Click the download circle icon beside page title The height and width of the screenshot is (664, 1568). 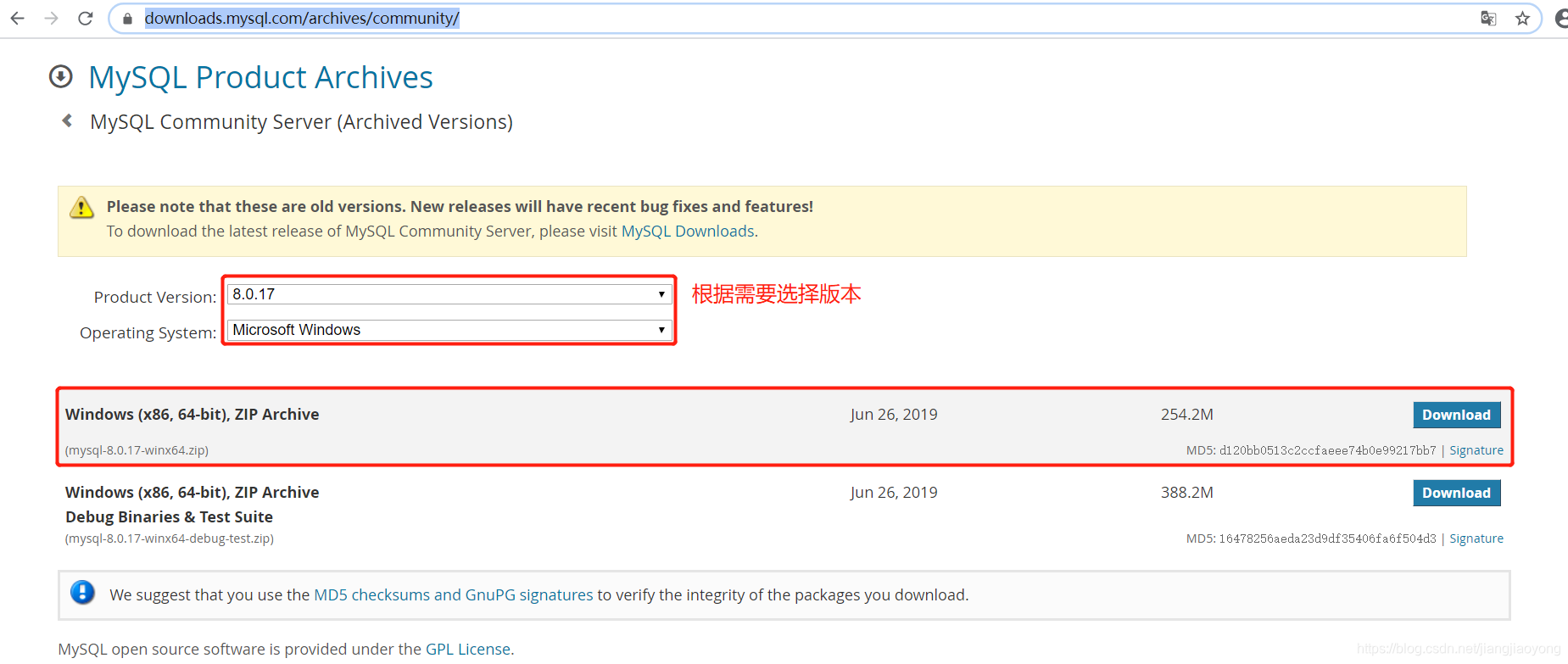[61, 76]
